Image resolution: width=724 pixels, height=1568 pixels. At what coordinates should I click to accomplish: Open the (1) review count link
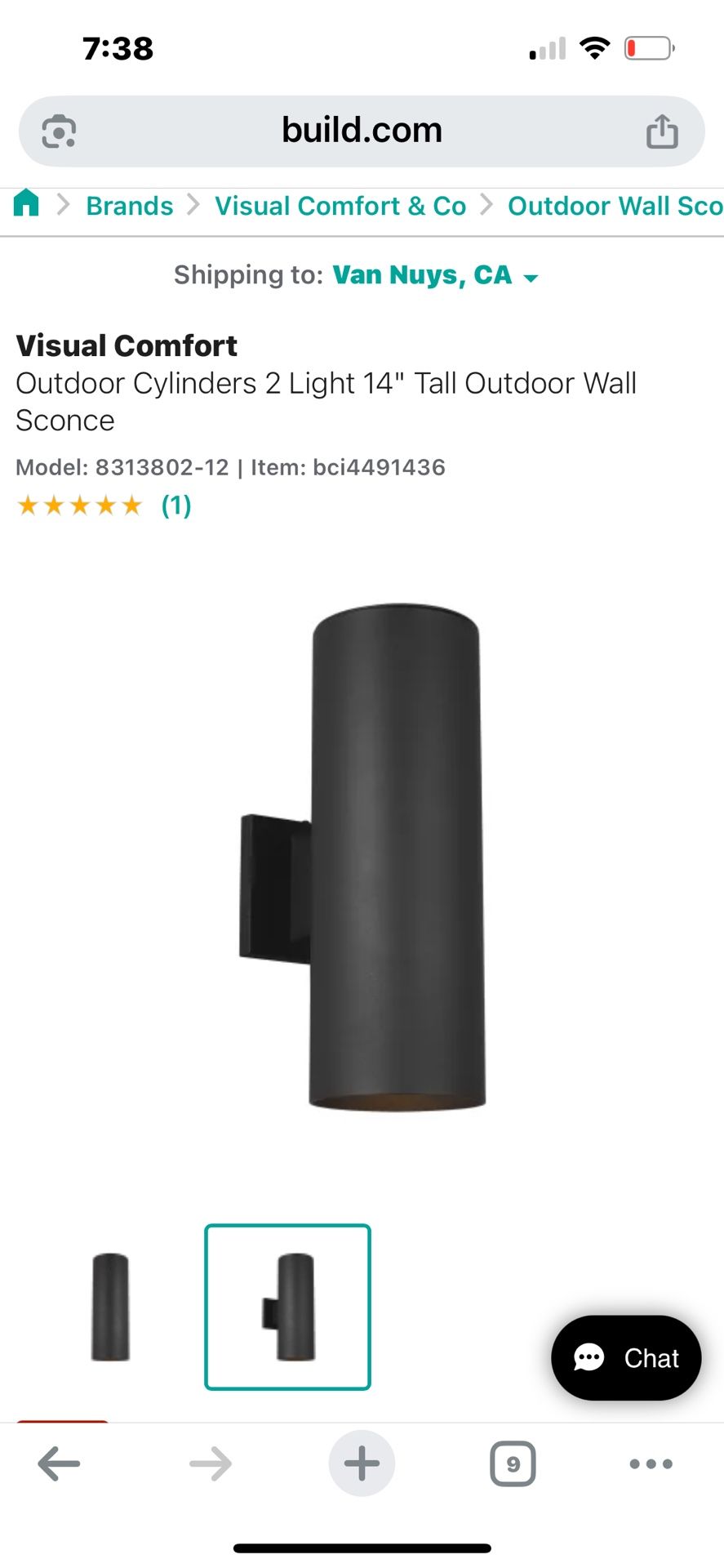point(176,506)
